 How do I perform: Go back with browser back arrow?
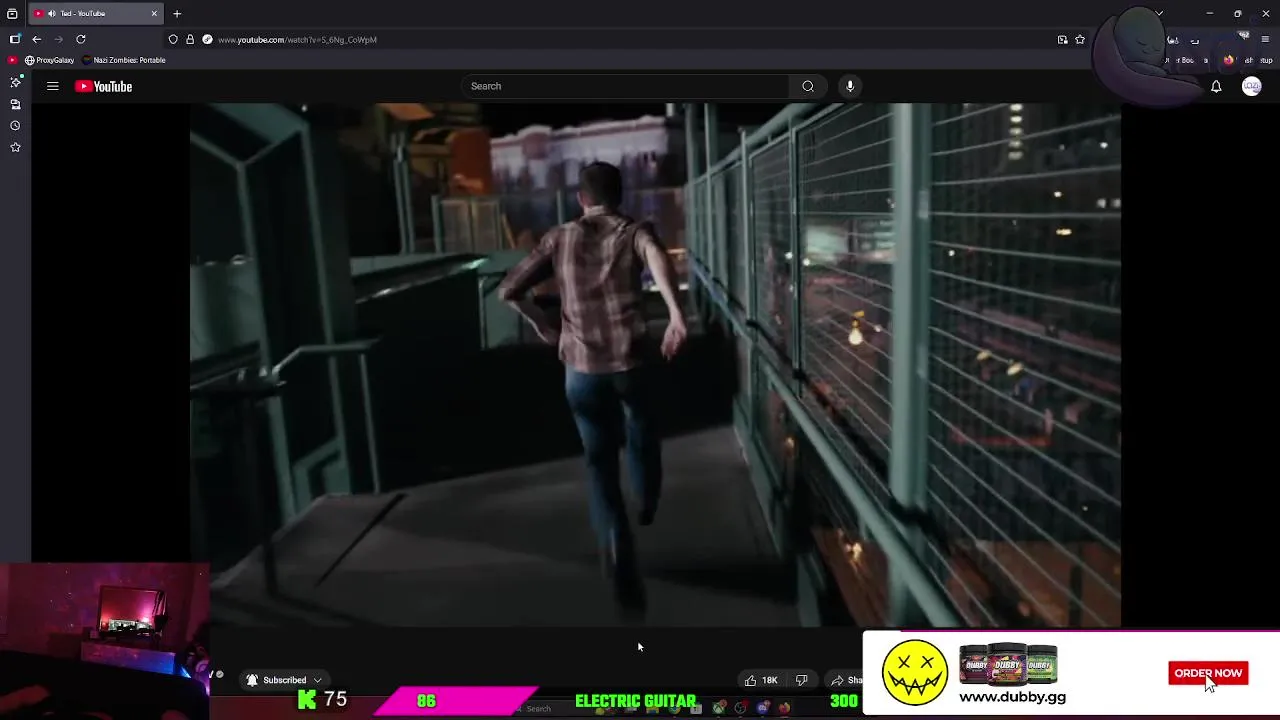[x=37, y=39]
